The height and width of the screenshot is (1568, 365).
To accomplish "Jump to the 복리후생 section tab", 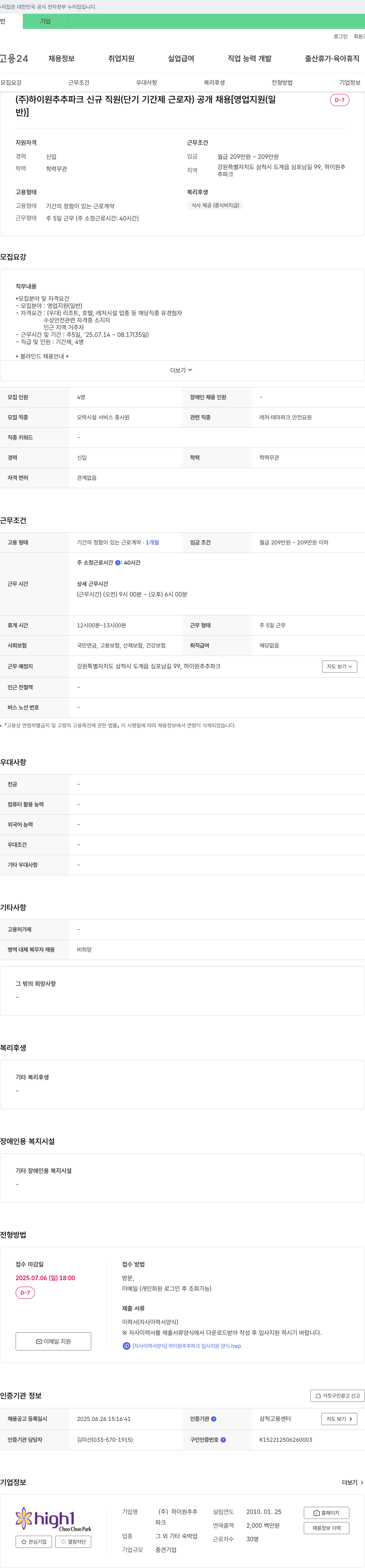I will (214, 82).
